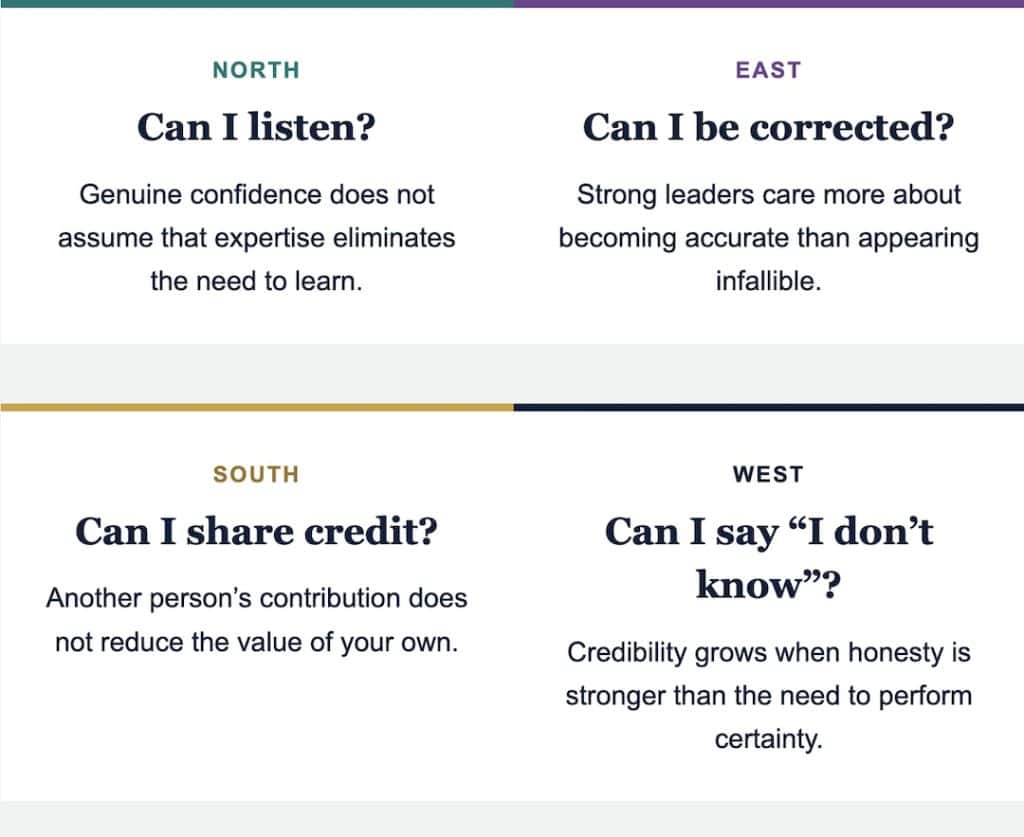Image resolution: width=1024 pixels, height=837 pixels.
Task: Select the 'Can I say I don't know' heading
Action: (x=768, y=557)
